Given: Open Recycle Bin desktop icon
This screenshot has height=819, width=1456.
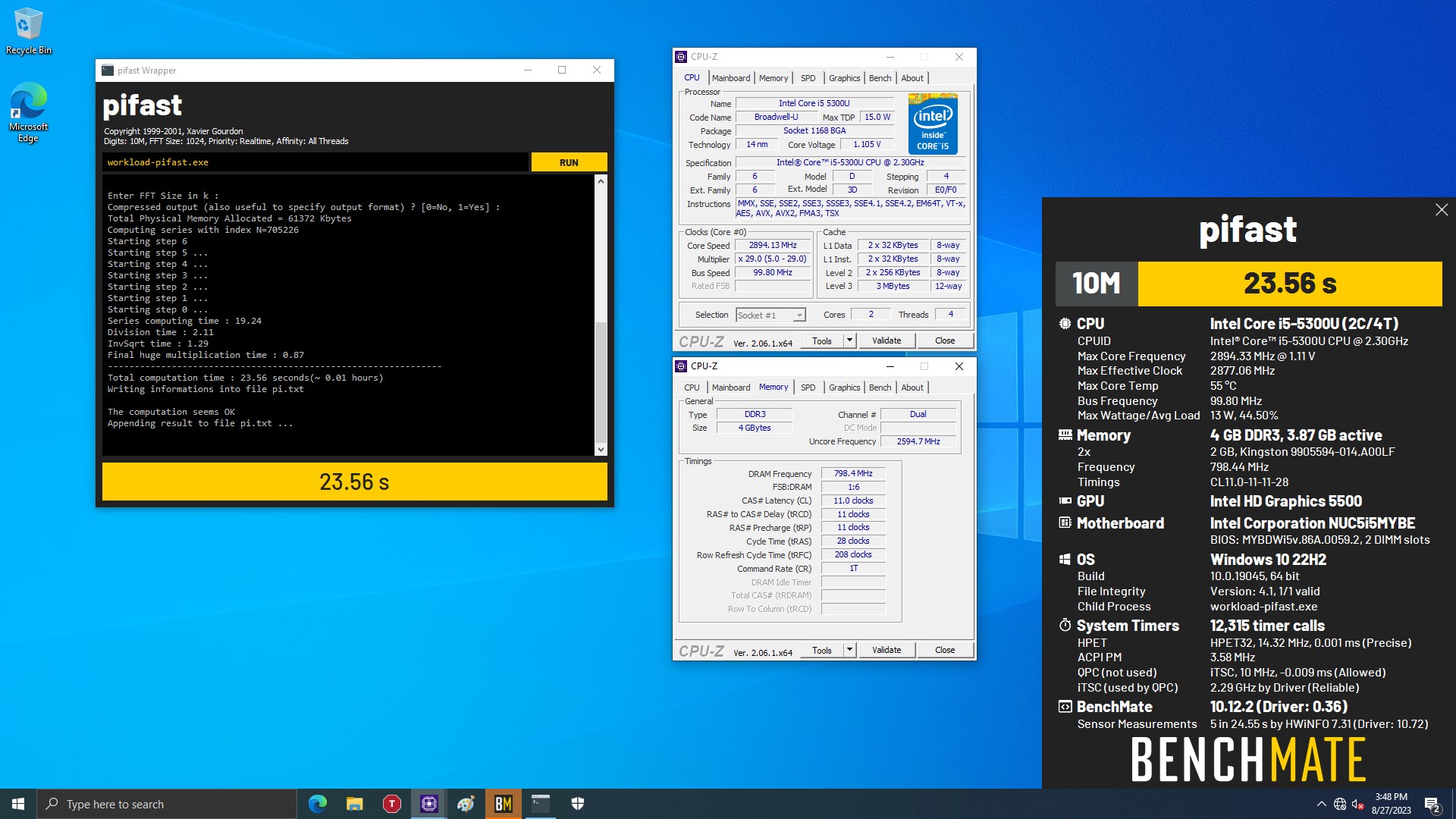Looking at the screenshot, I should [29, 31].
